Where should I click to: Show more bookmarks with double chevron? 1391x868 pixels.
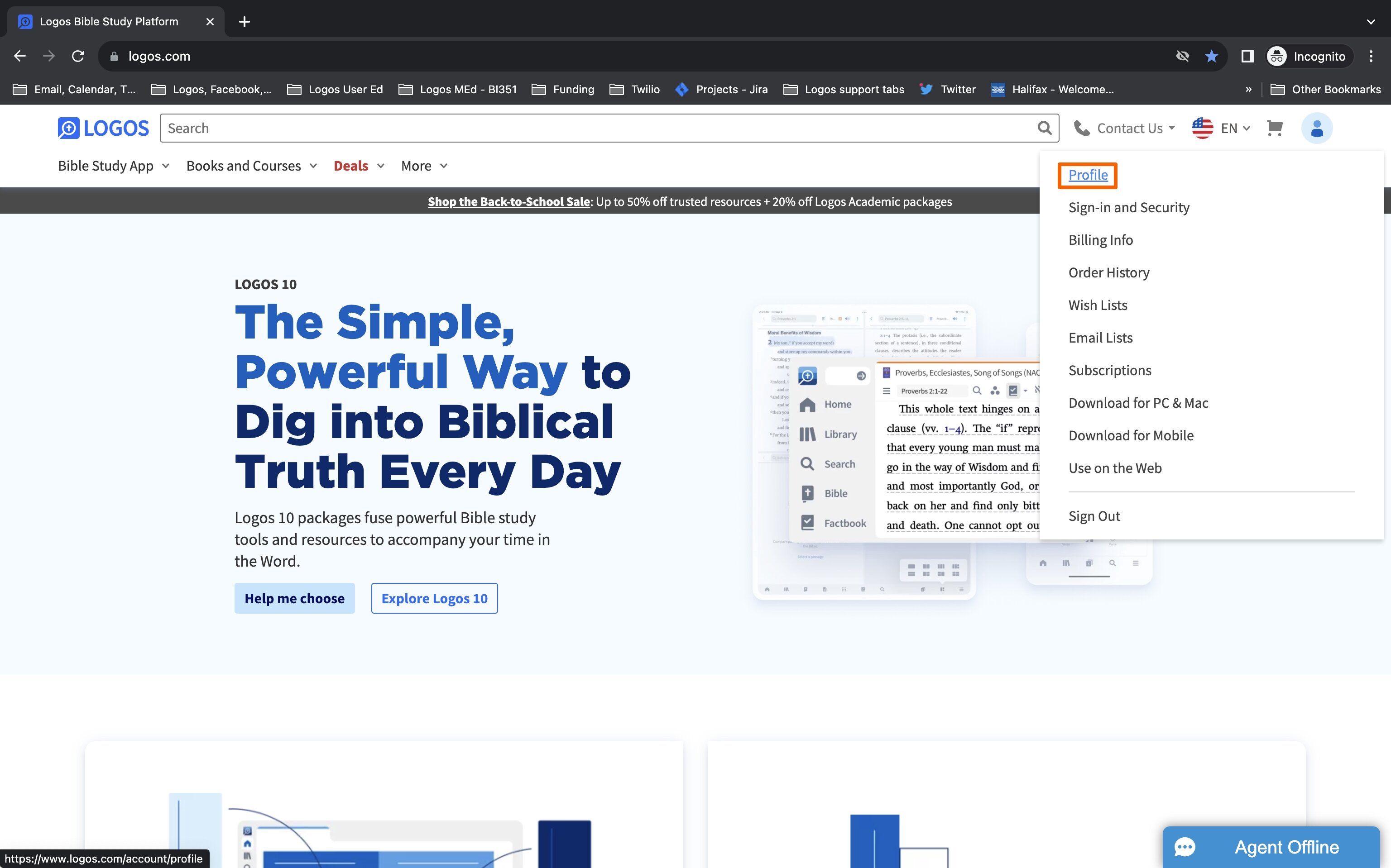point(1248,89)
